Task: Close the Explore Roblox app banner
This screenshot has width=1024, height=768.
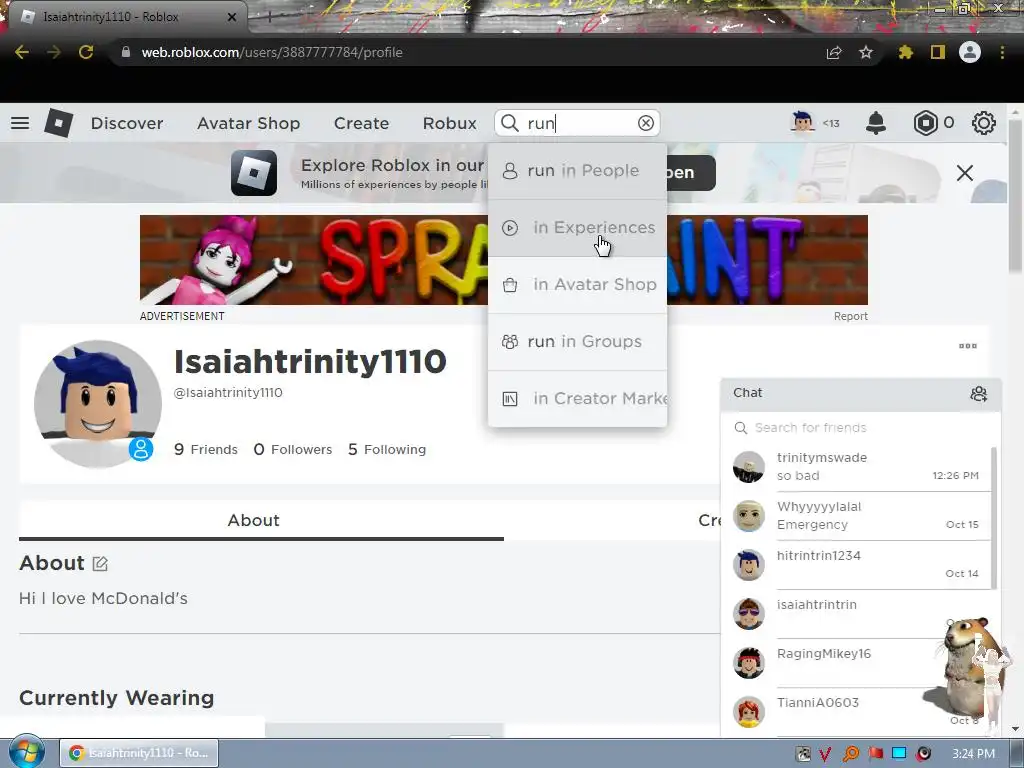Action: [x=965, y=173]
